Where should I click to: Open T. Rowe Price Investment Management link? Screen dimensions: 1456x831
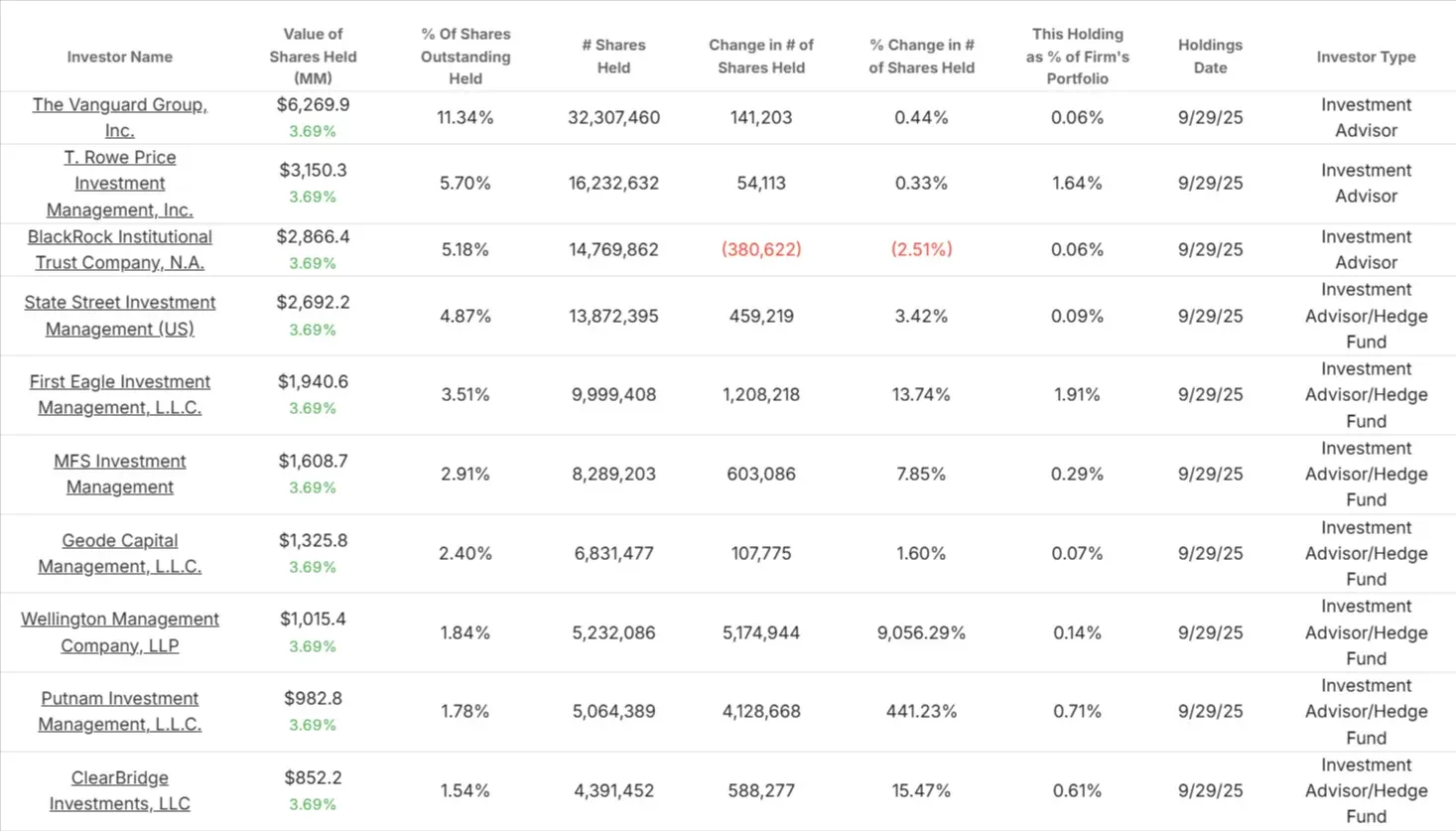tap(119, 184)
